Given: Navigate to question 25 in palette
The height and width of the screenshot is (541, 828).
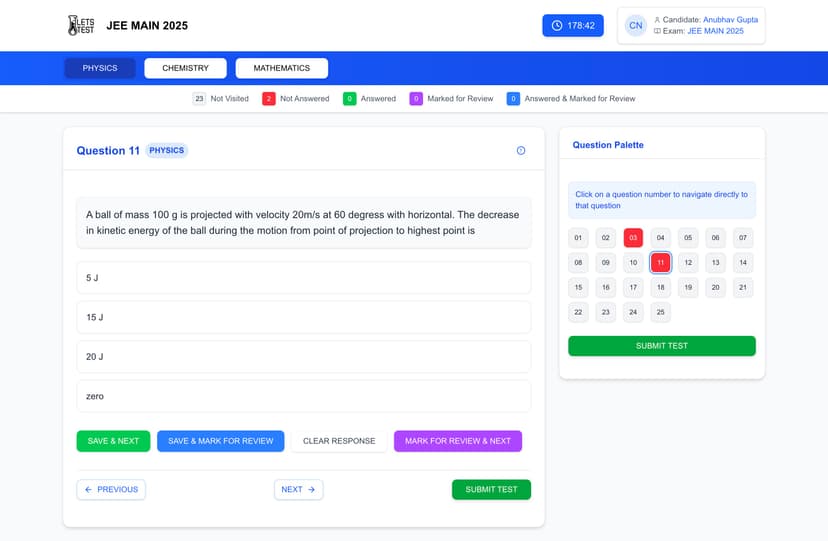Looking at the screenshot, I should tap(660, 312).
